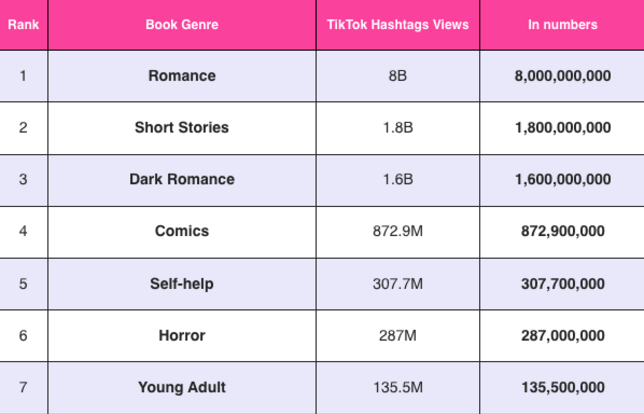Select the 872.9M views cell
This screenshot has width=644, height=414.
[397, 231]
